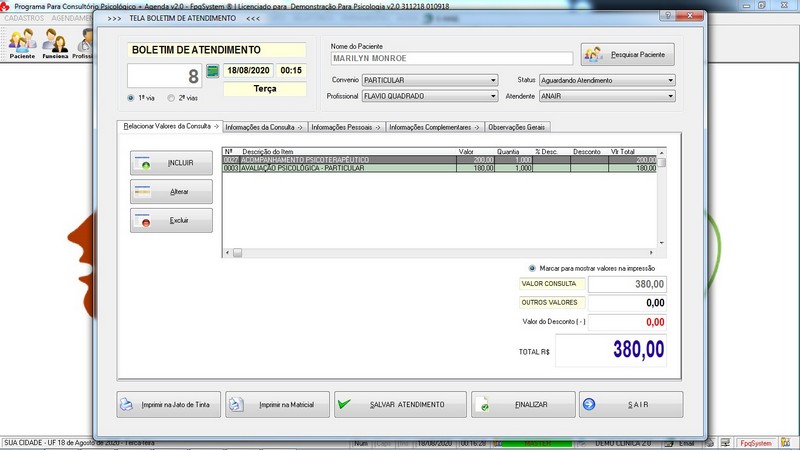The width and height of the screenshot is (800, 450).
Task: Click table scroll down arrow
Action: pyautogui.click(x=662, y=243)
